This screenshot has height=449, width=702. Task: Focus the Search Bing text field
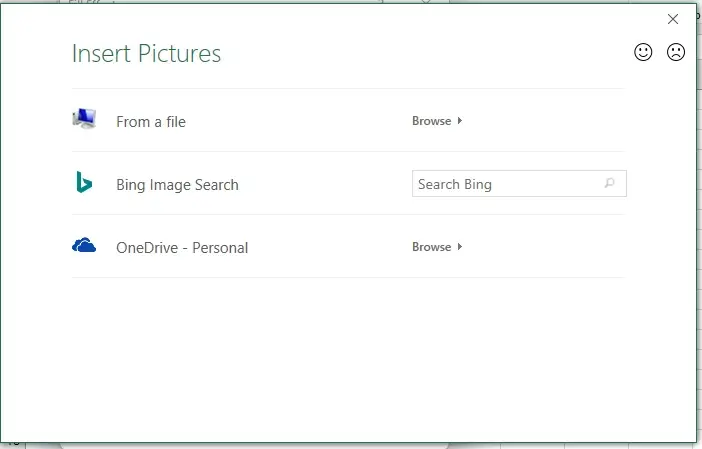tap(505, 184)
